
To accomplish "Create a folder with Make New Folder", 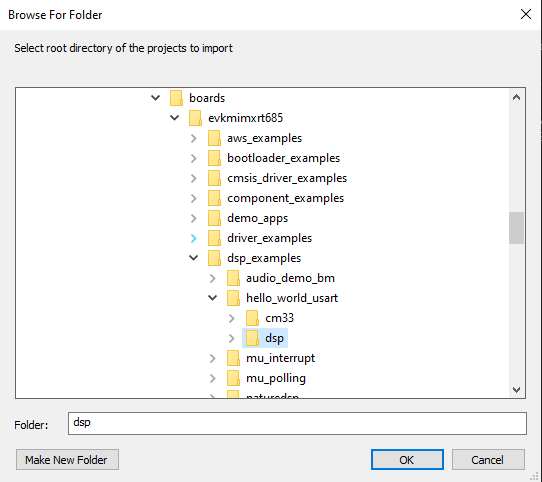I will [x=67, y=460].
